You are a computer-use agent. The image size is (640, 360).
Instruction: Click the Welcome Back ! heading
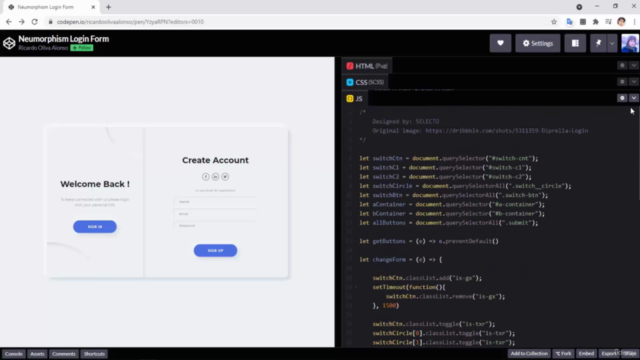click(x=95, y=184)
